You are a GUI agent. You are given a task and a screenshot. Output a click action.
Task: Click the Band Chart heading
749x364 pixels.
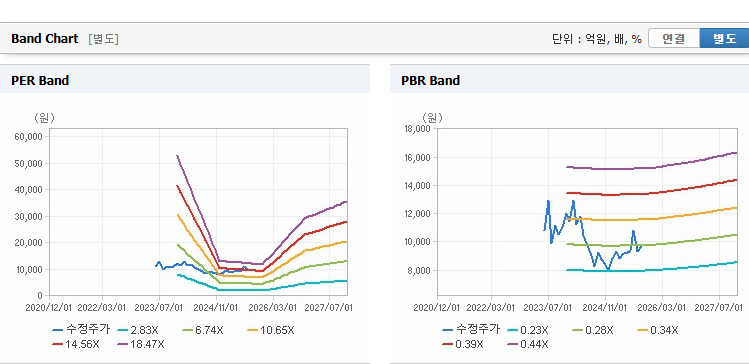tap(44, 39)
